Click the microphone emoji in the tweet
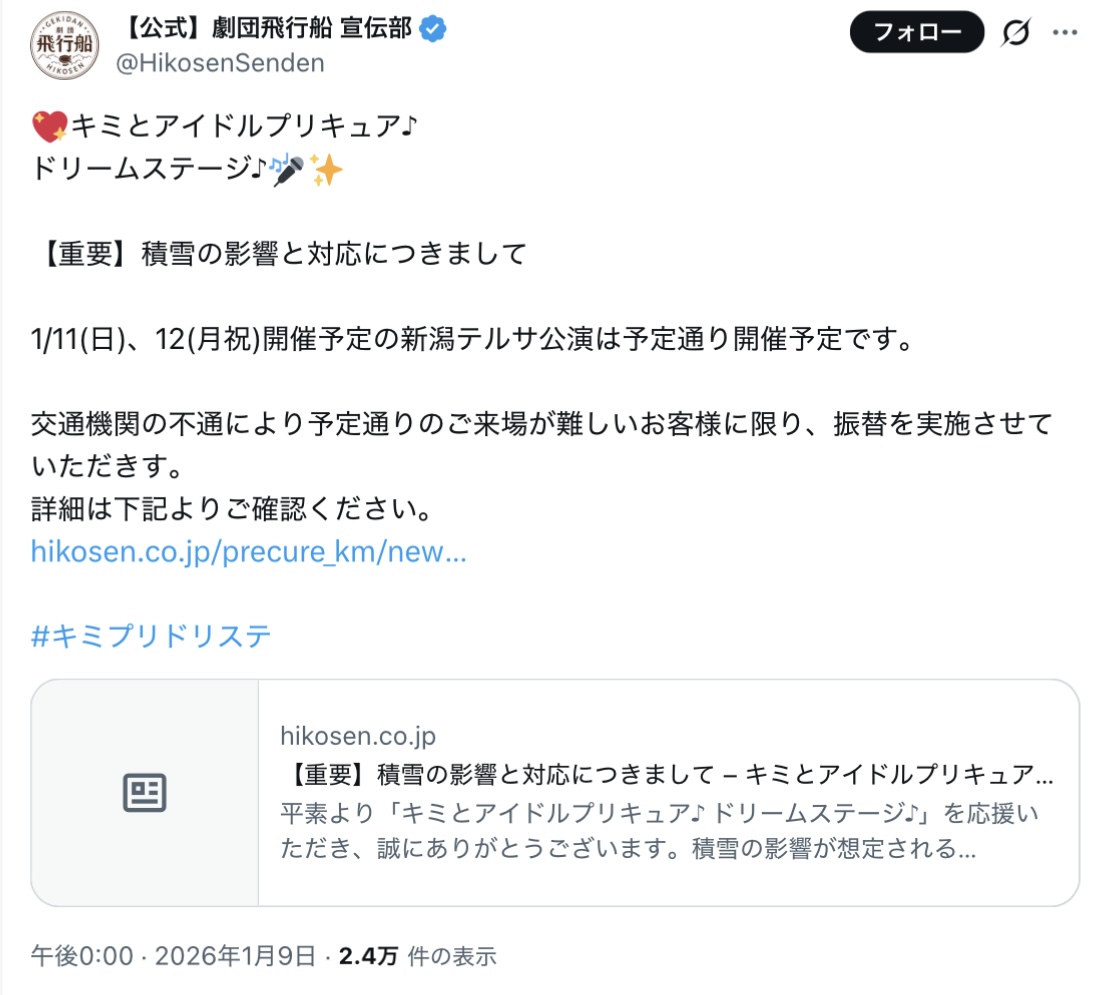The image size is (1096, 995). pos(290,170)
